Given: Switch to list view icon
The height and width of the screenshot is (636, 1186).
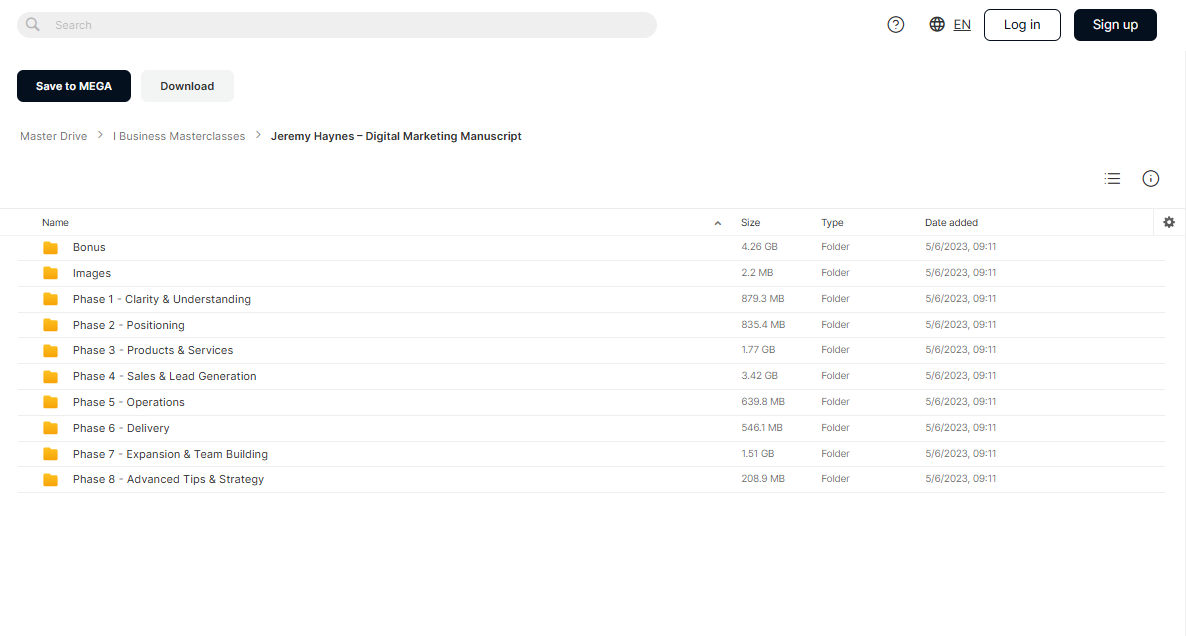Looking at the screenshot, I should [1112, 178].
